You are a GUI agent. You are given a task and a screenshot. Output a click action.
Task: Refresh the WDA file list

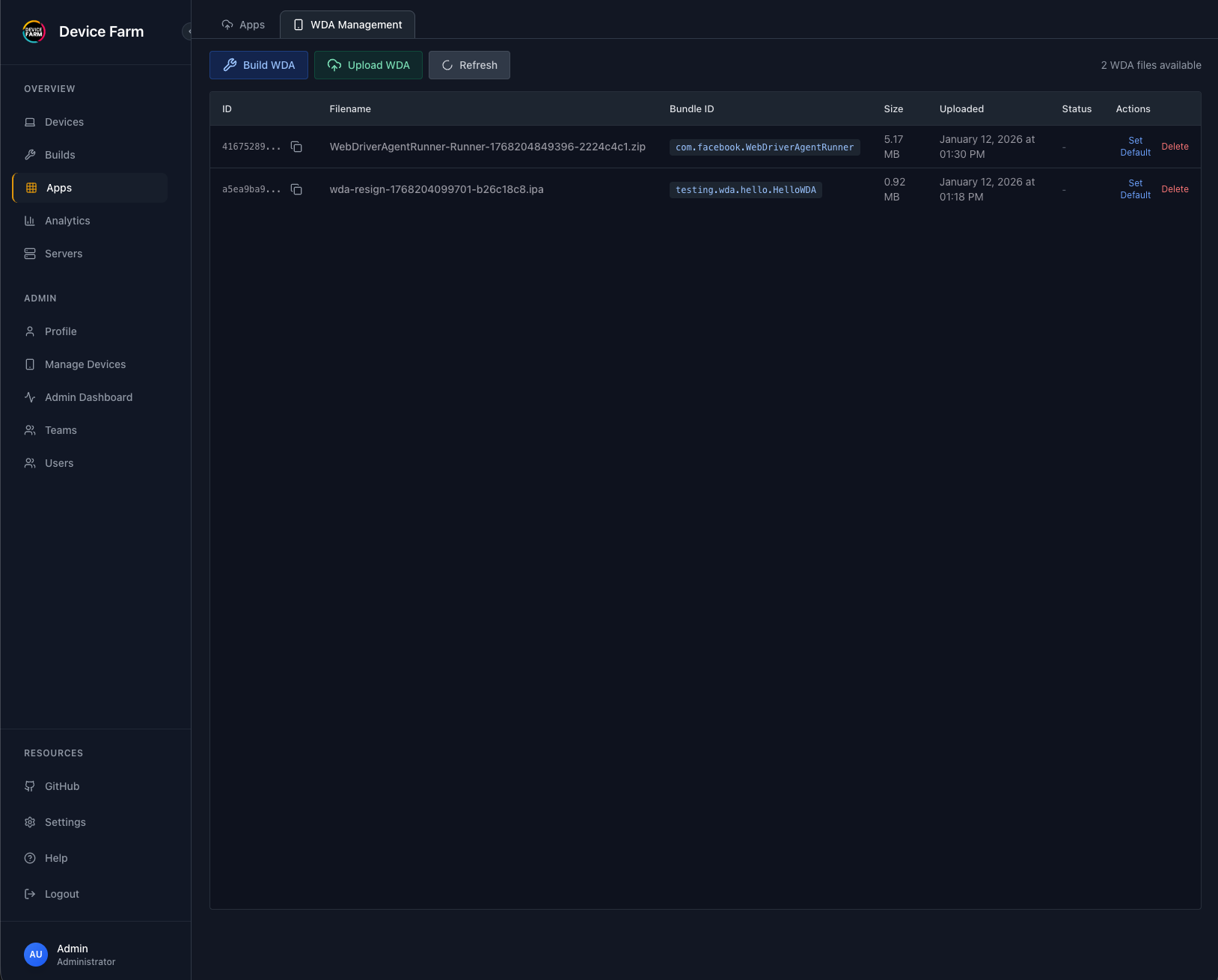pyautogui.click(x=469, y=65)
